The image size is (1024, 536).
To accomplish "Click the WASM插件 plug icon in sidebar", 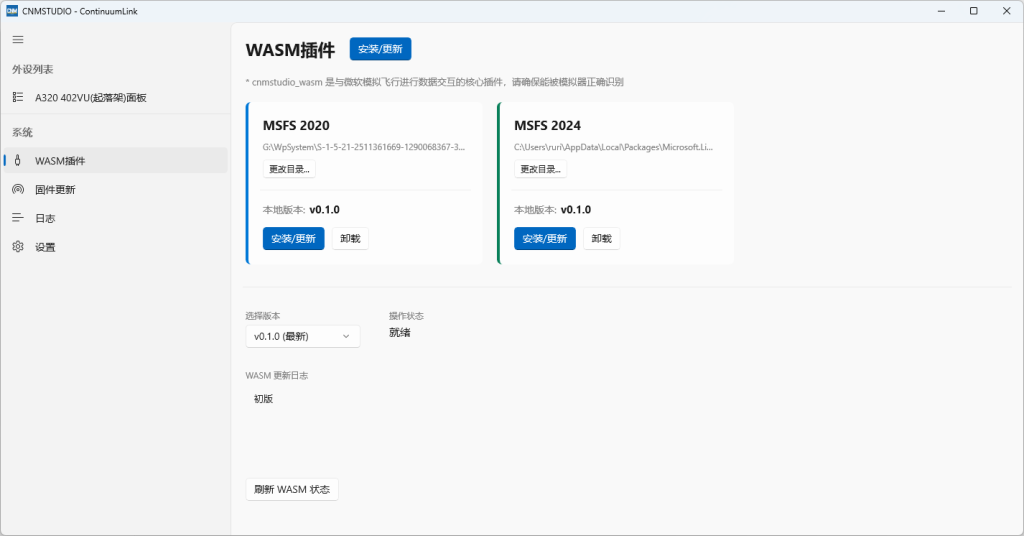I will (x=18, y=161).
